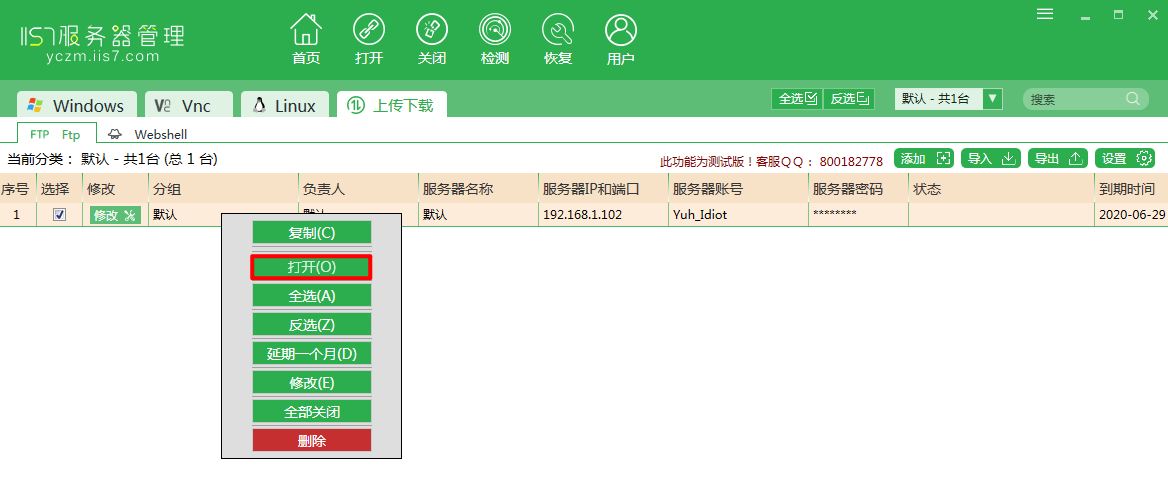Click the 添加 add server button
1168x479 pixels.
924,158
